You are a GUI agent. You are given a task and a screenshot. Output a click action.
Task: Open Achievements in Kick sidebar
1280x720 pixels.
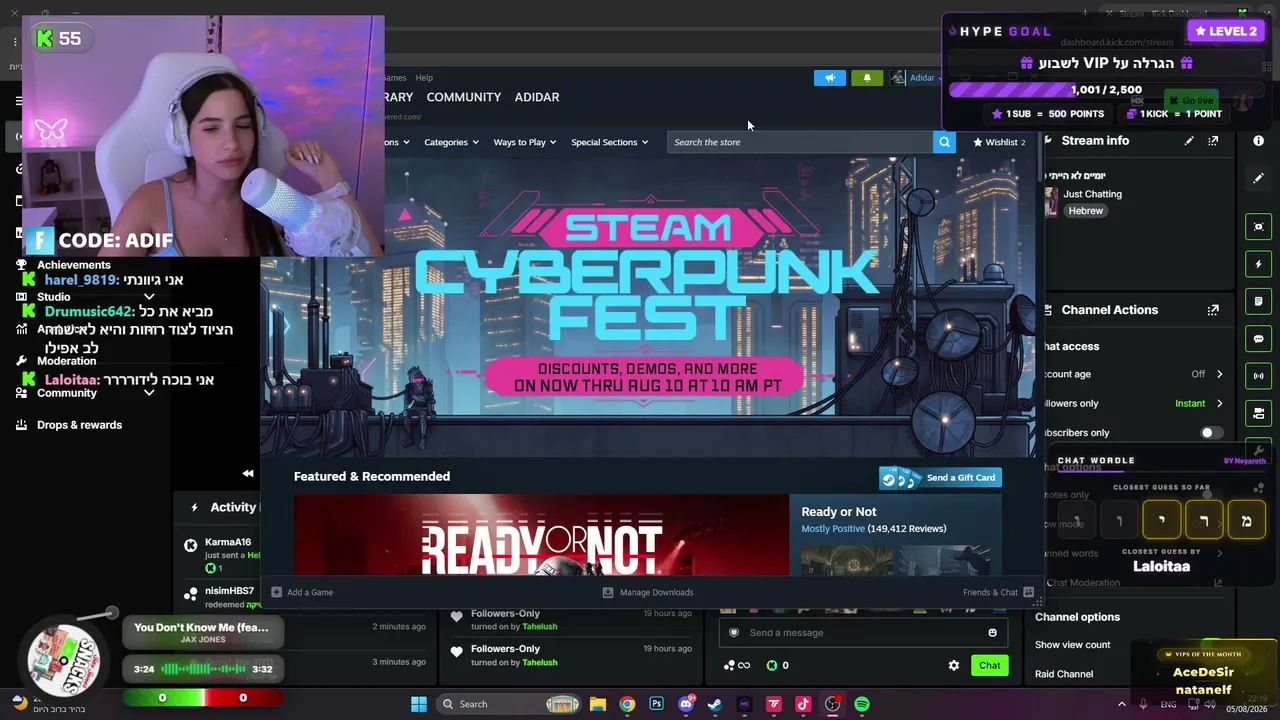tap(74, 265)
